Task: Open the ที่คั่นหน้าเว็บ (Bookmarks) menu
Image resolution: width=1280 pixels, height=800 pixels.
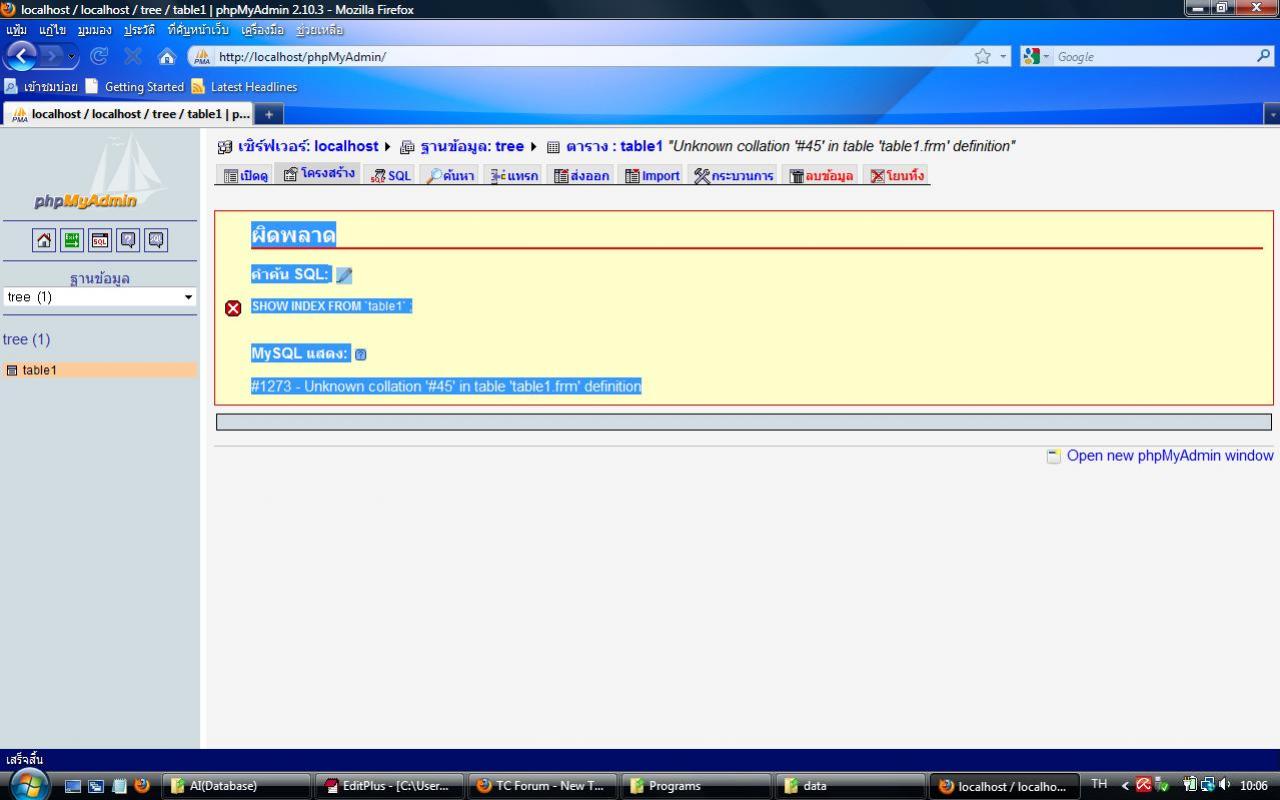Action: pyautogui.click(x=198, y=30)
